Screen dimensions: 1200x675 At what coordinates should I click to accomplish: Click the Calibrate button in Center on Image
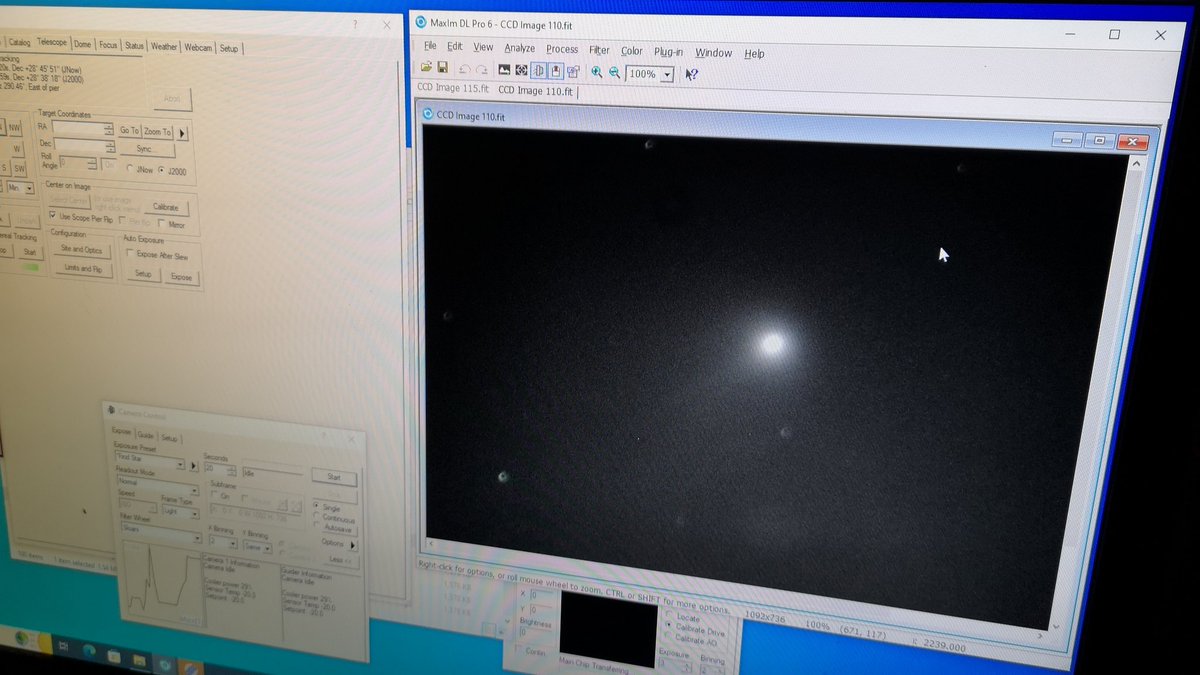[165, 207]
